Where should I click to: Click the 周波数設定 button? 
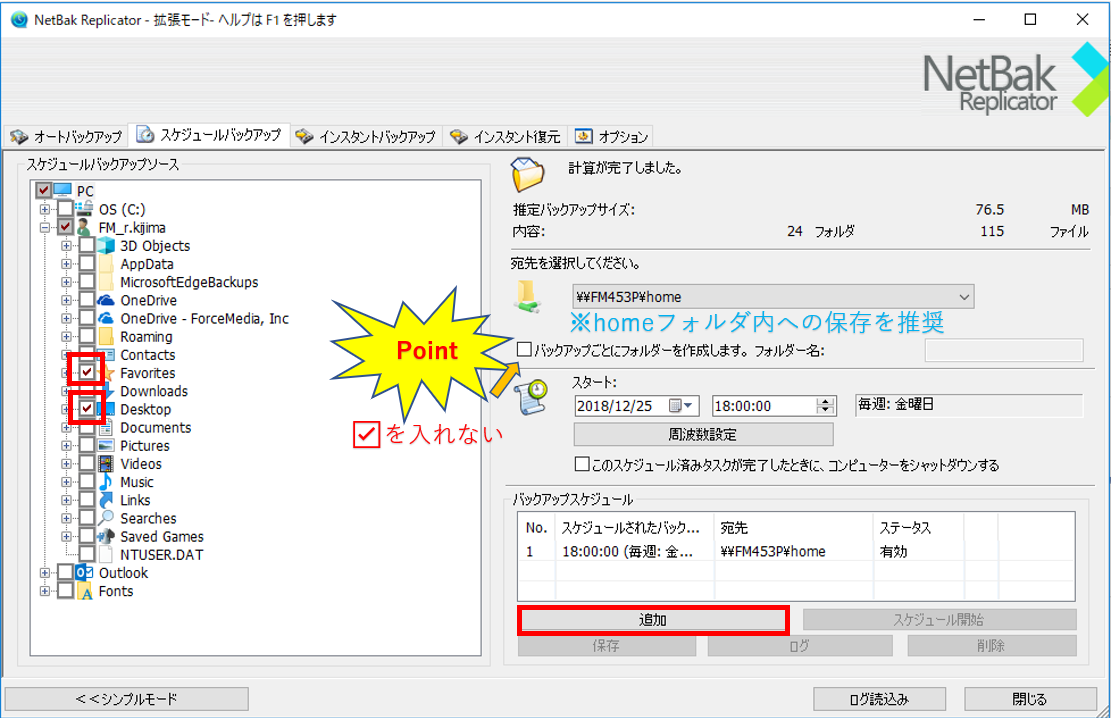tap(702, 435)
